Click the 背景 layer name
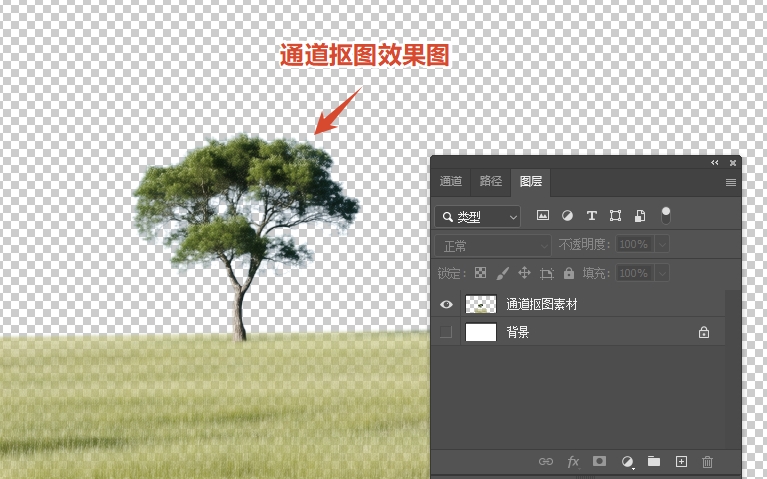 (518, 332)
